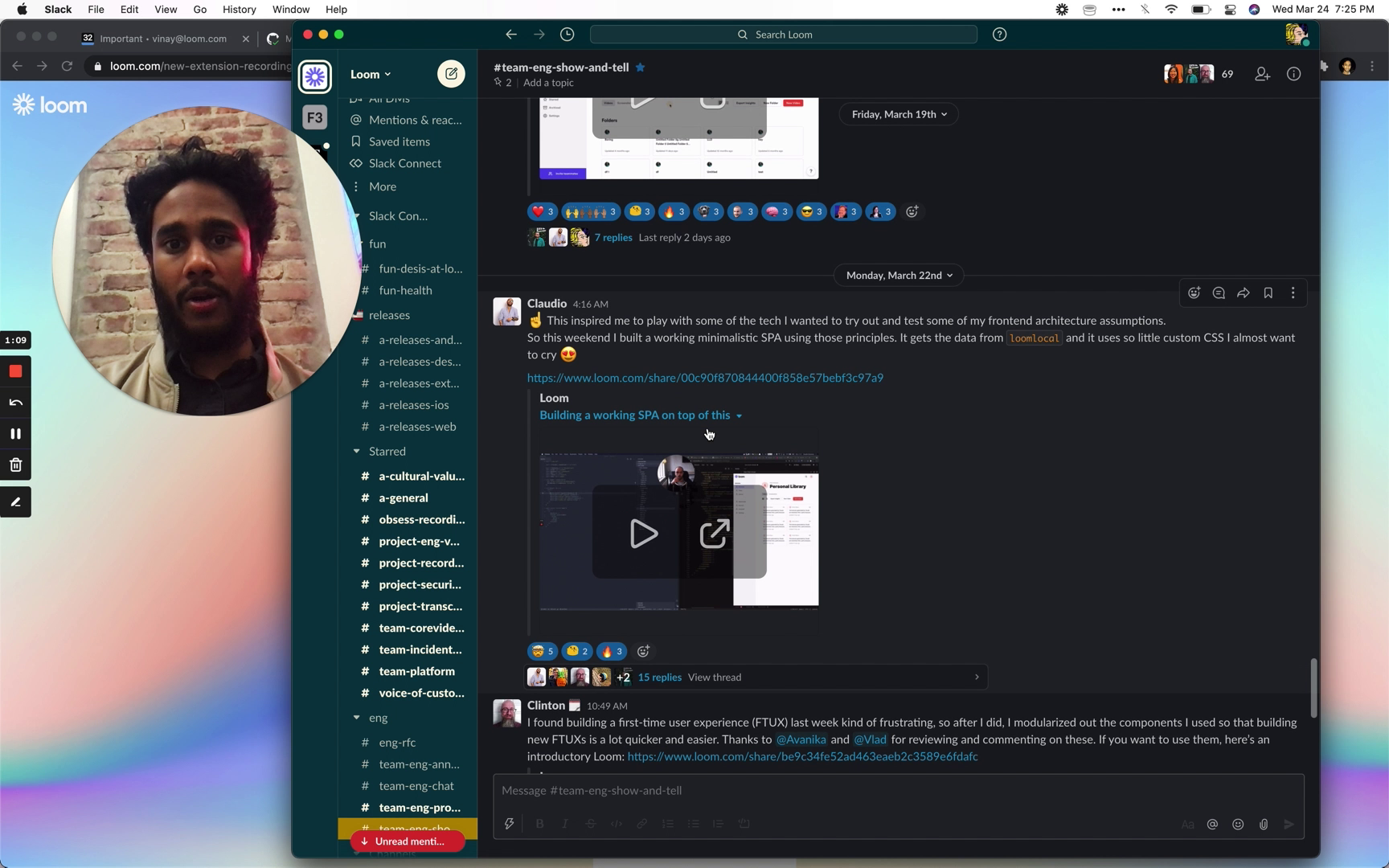This screenshot has width=1389, height=868.
Task: Switch to the Important vinay@loom.com browser tab
Action: (165, 39)
